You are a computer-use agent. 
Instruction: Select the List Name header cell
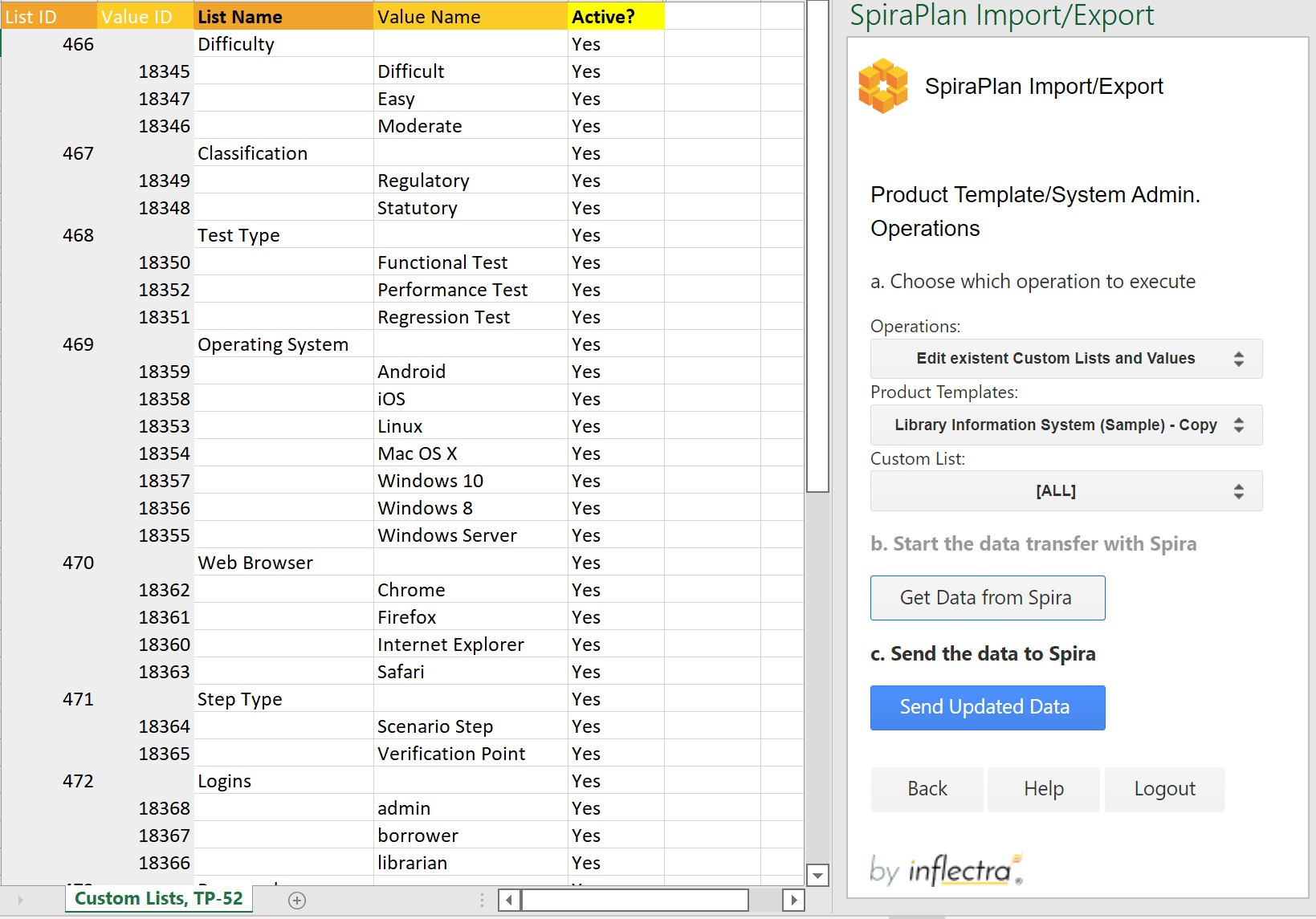[284, 16]
